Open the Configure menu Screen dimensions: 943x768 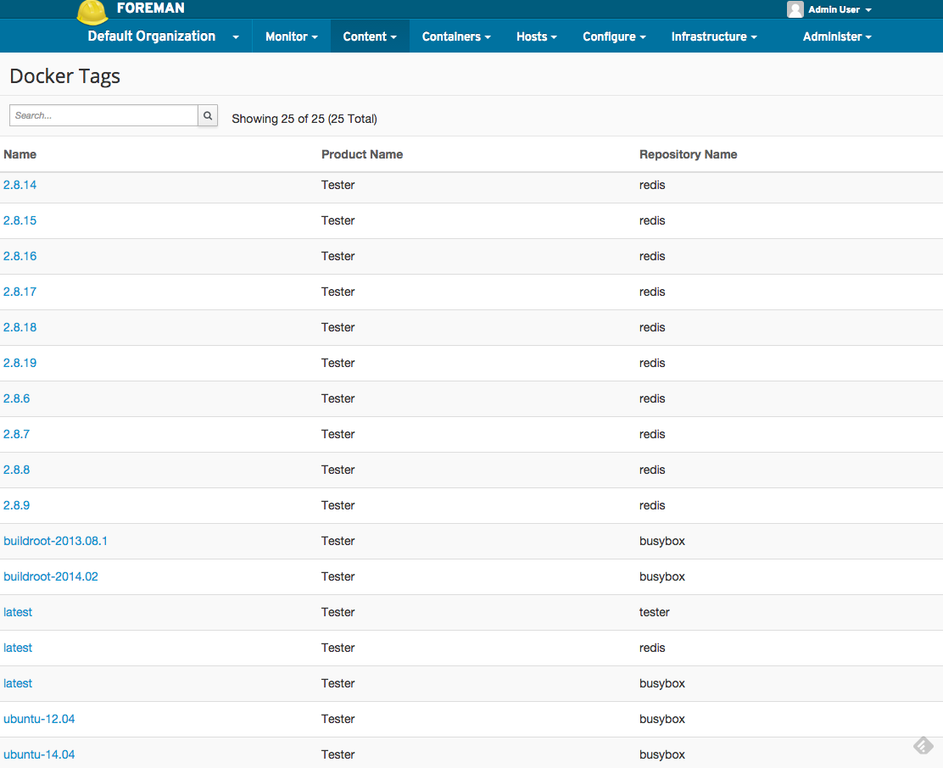point(614,37)
